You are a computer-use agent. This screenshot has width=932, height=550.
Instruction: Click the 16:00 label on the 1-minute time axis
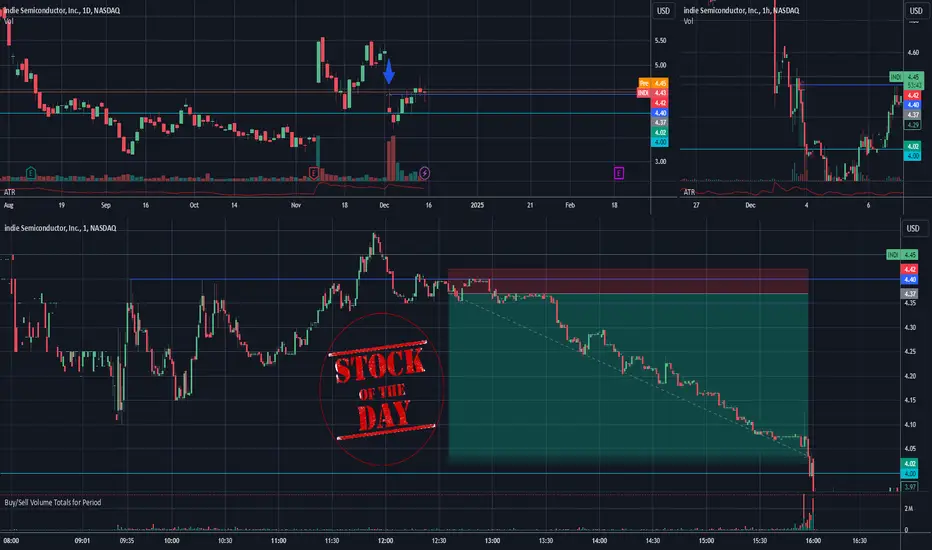click(813, 540)
